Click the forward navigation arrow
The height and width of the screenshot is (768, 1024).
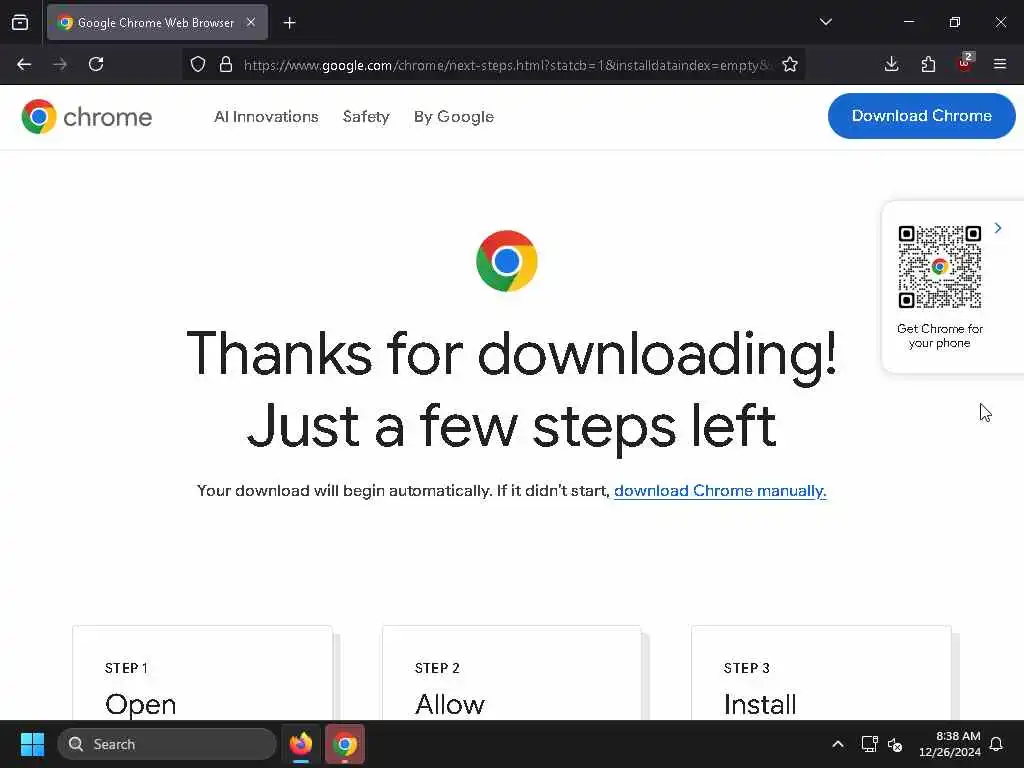[60, 64]
